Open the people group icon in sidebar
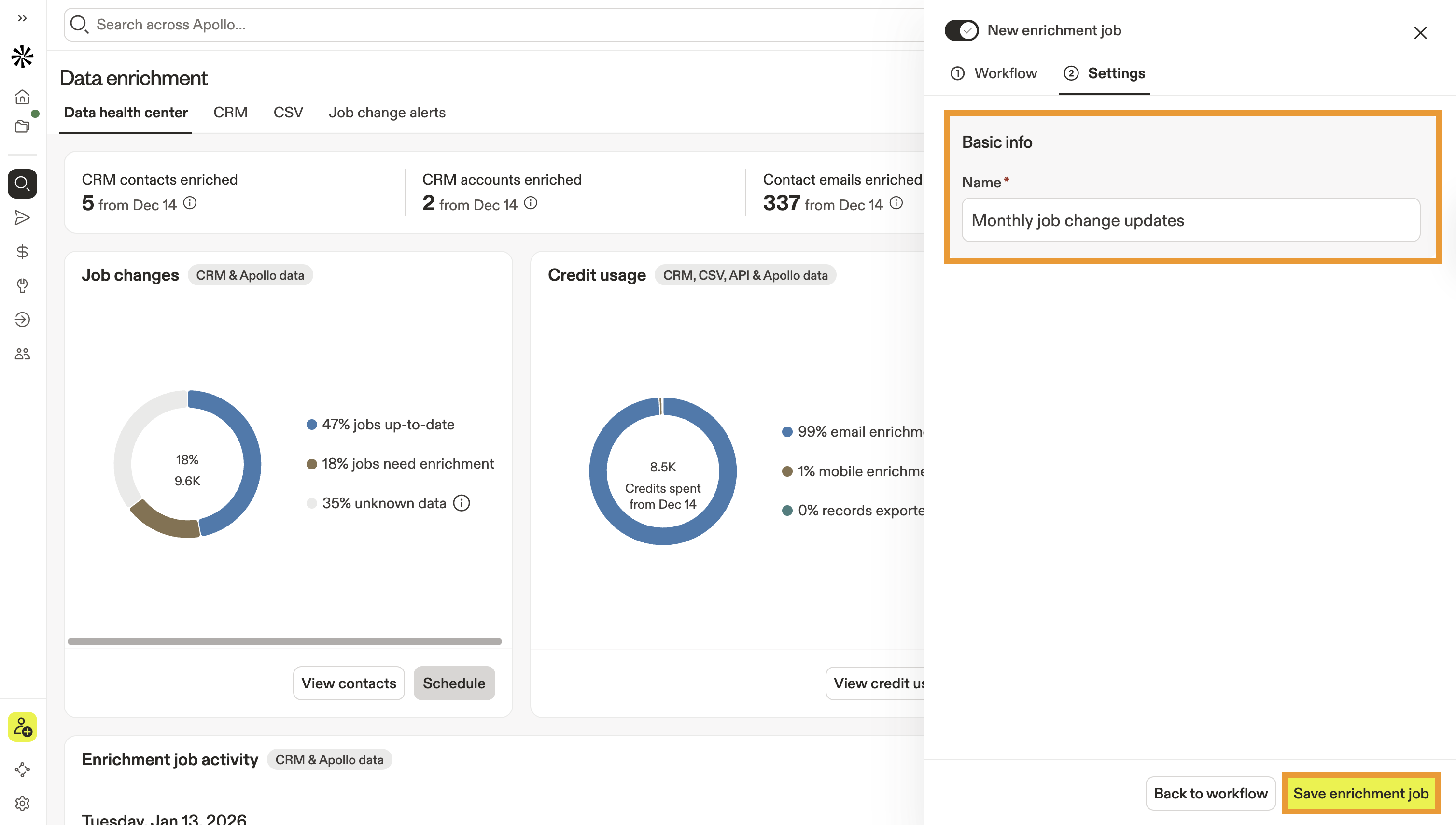Image resolution: width=1456 pixels, height=825 pixels. tap(22, 354)
